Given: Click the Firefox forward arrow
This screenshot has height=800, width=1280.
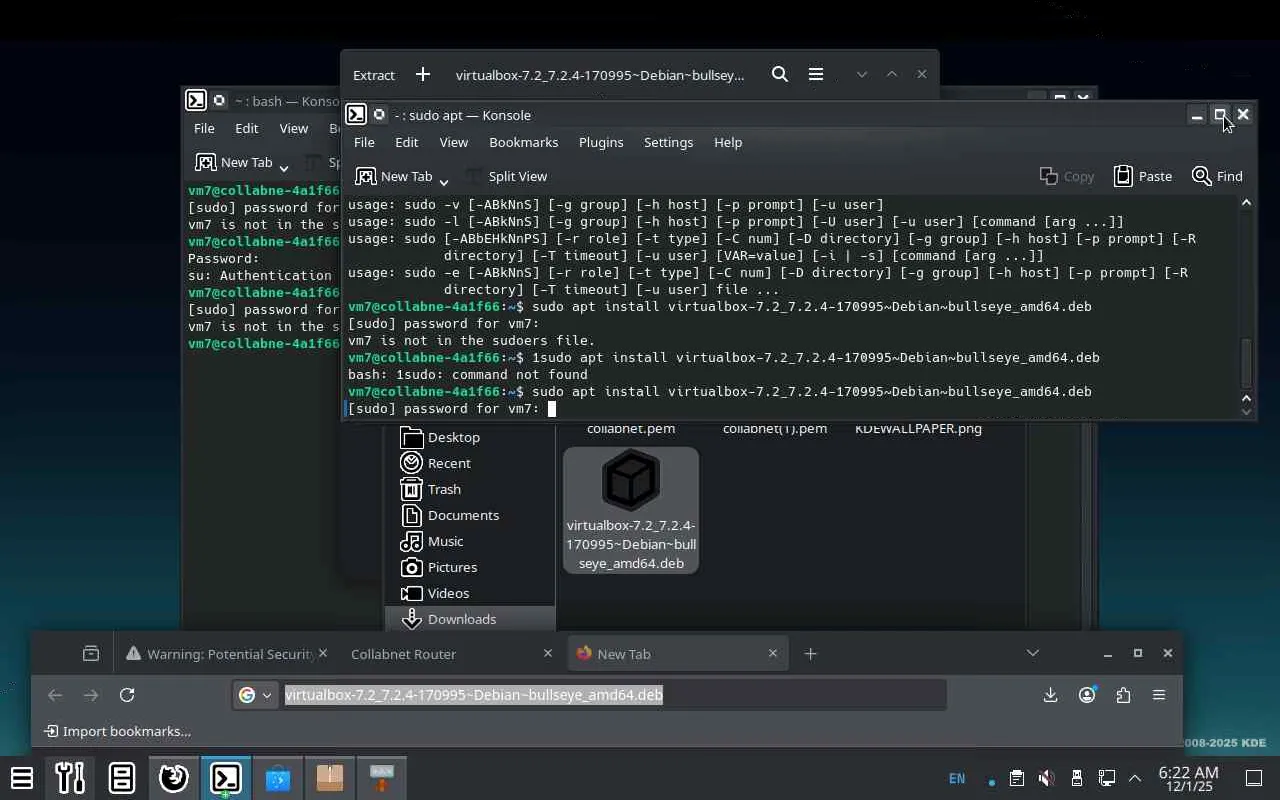Looking at the screenshot, I should click(x=91, y=695).
